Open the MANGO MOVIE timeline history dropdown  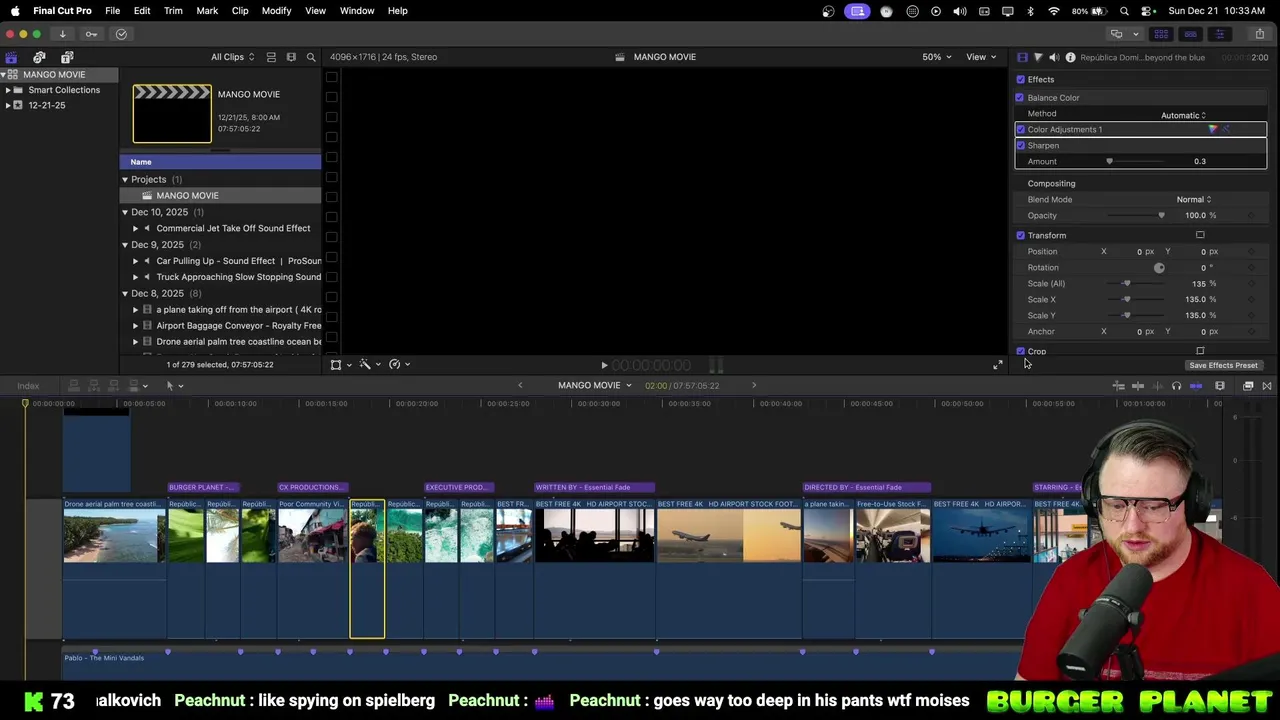coord(595,386)
